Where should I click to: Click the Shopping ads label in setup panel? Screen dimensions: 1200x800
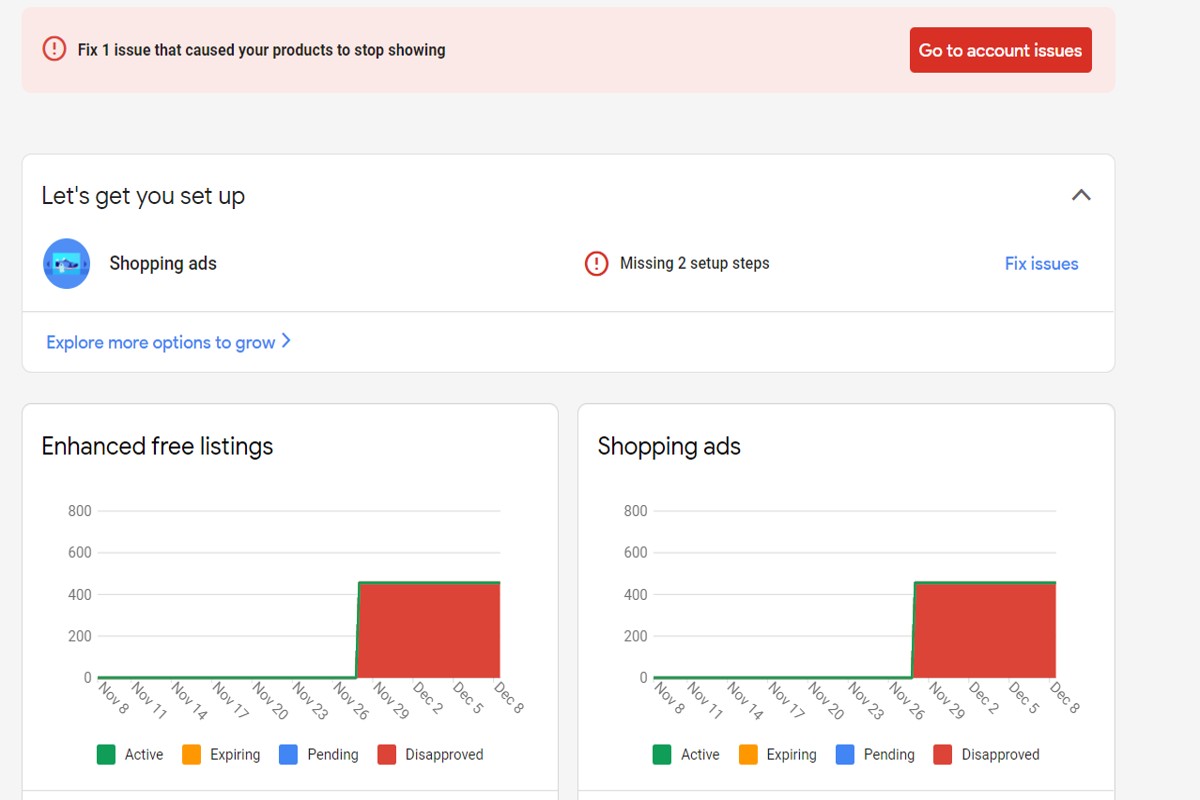[x=163, y=264]
